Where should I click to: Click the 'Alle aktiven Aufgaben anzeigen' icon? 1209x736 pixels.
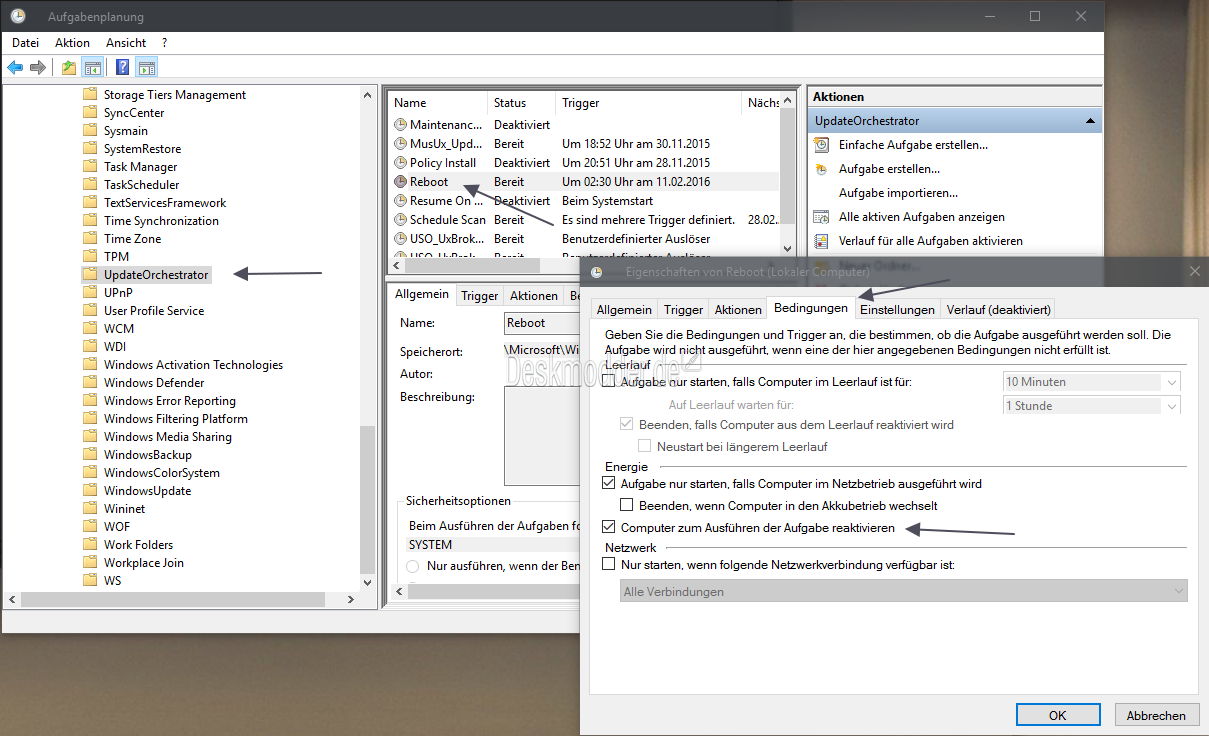[821, 217]
